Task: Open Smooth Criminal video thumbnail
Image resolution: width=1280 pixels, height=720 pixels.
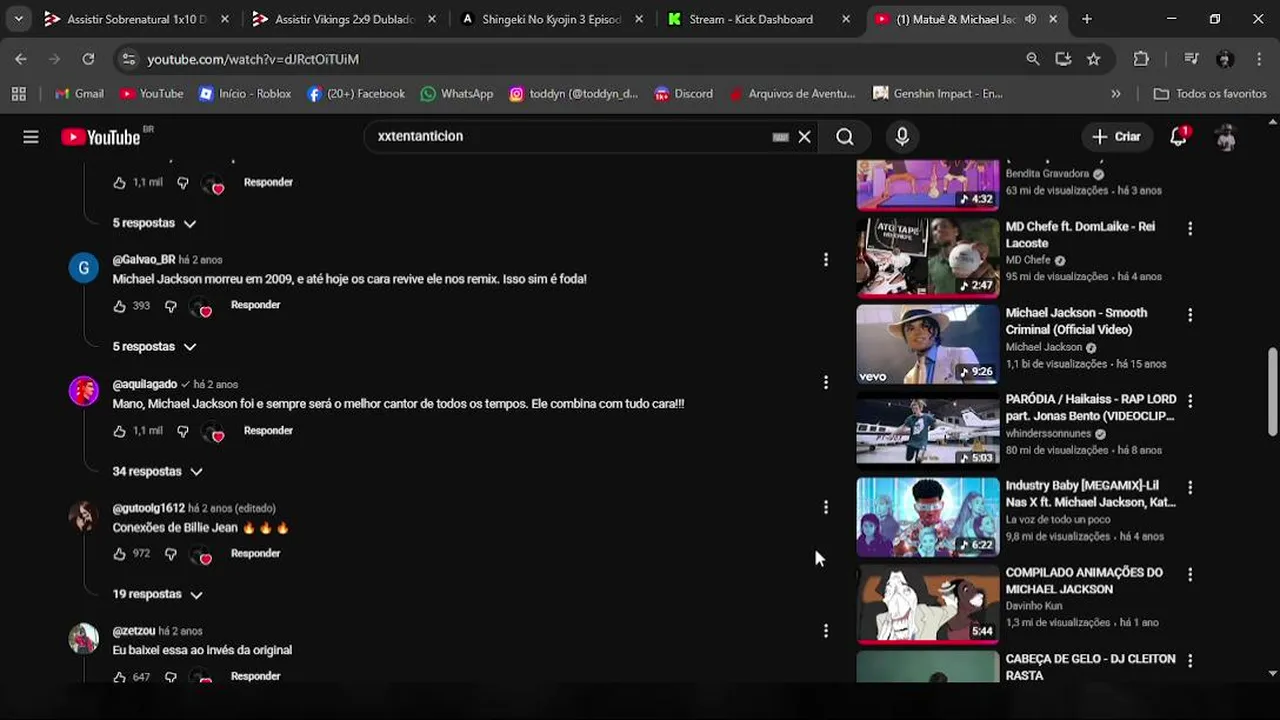Action: click(928, 344)
